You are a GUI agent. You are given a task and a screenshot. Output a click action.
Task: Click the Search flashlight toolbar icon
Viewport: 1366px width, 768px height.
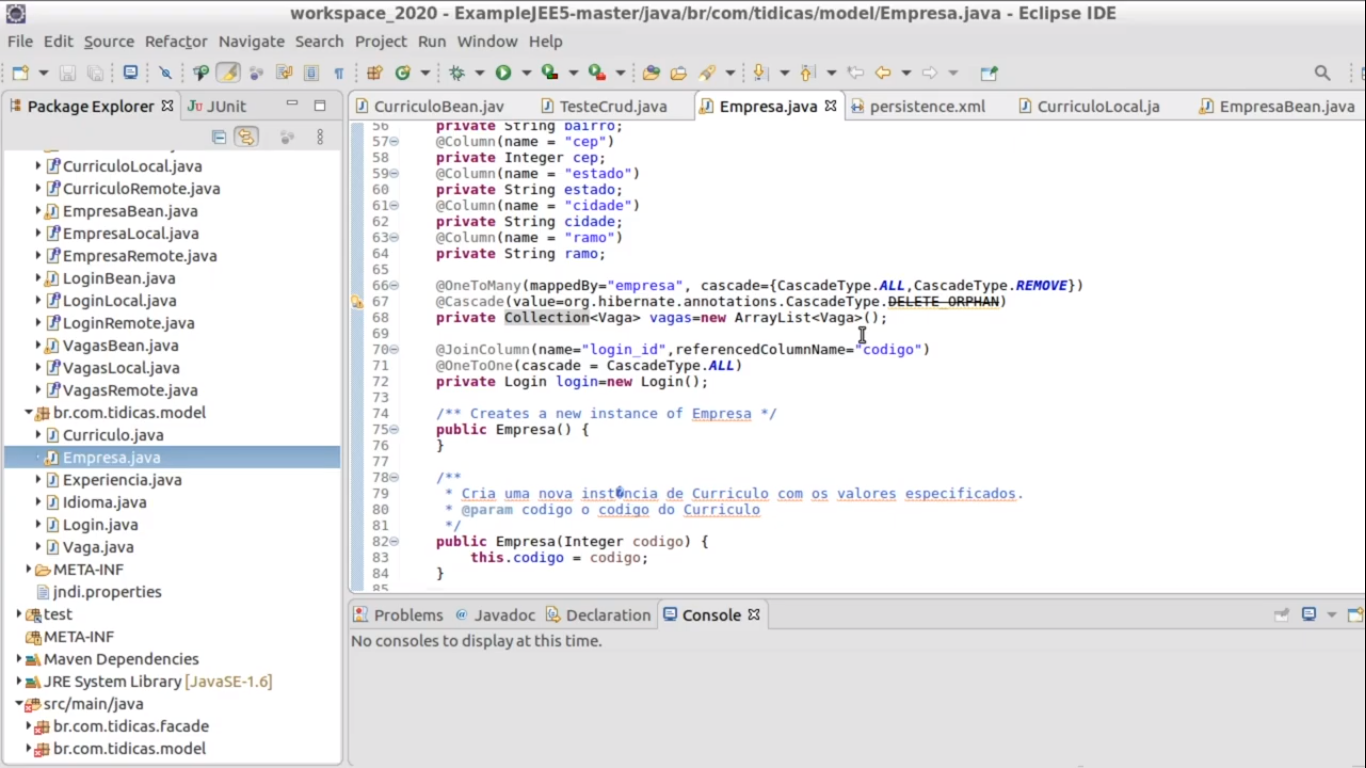708,73
